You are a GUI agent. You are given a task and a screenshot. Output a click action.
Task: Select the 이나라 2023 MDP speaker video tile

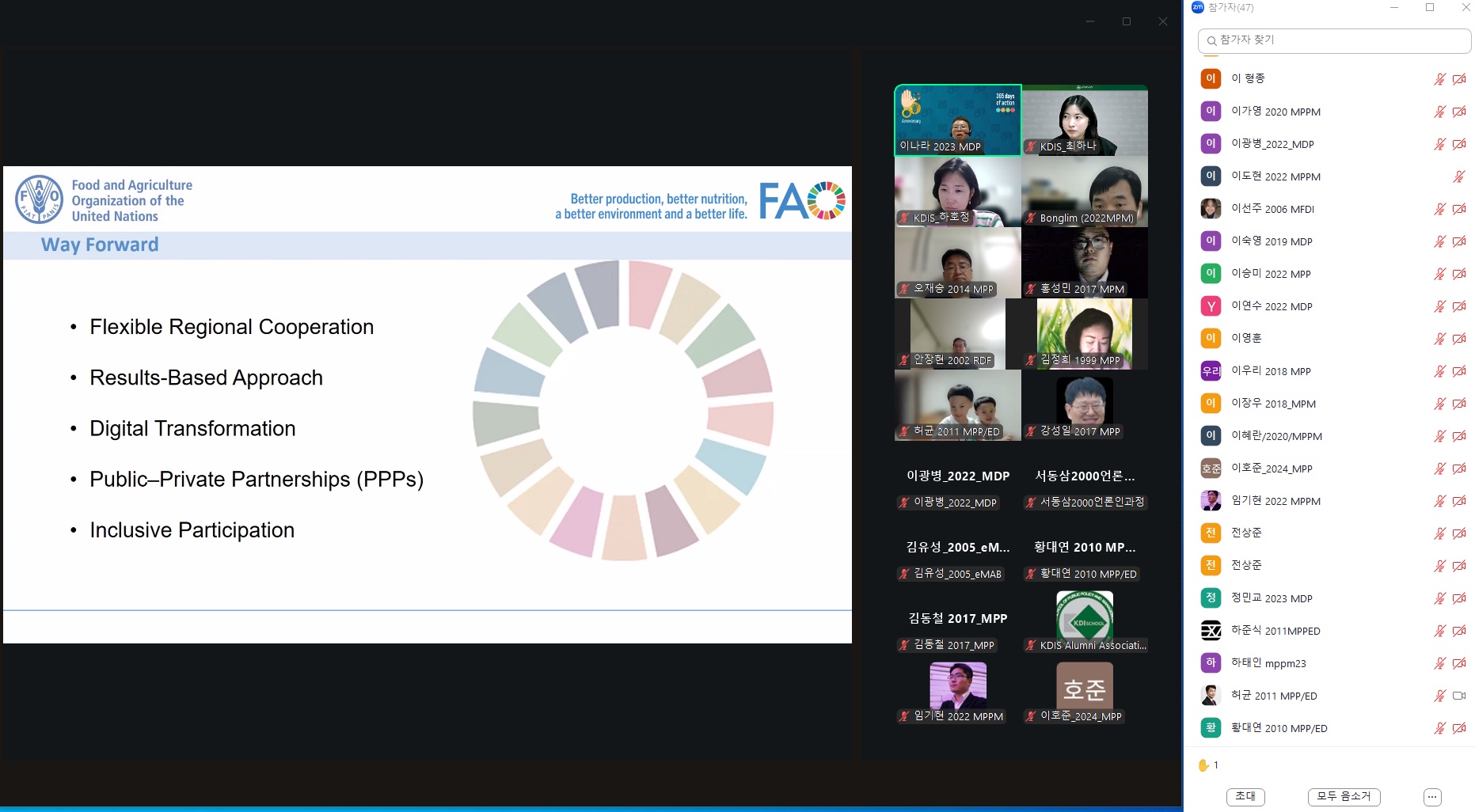pyautogui.click(x=957, y=120)
